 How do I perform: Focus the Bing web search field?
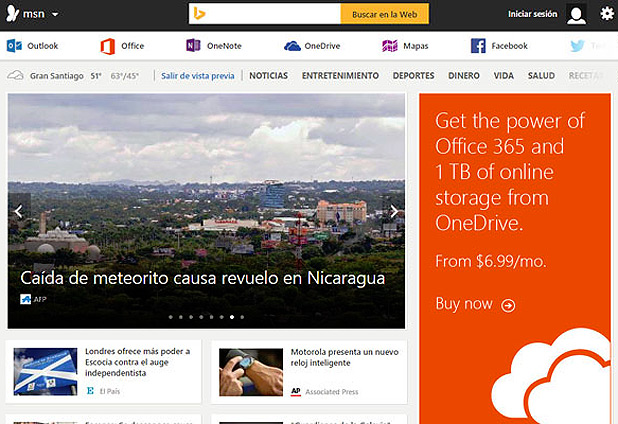[264, 14]
